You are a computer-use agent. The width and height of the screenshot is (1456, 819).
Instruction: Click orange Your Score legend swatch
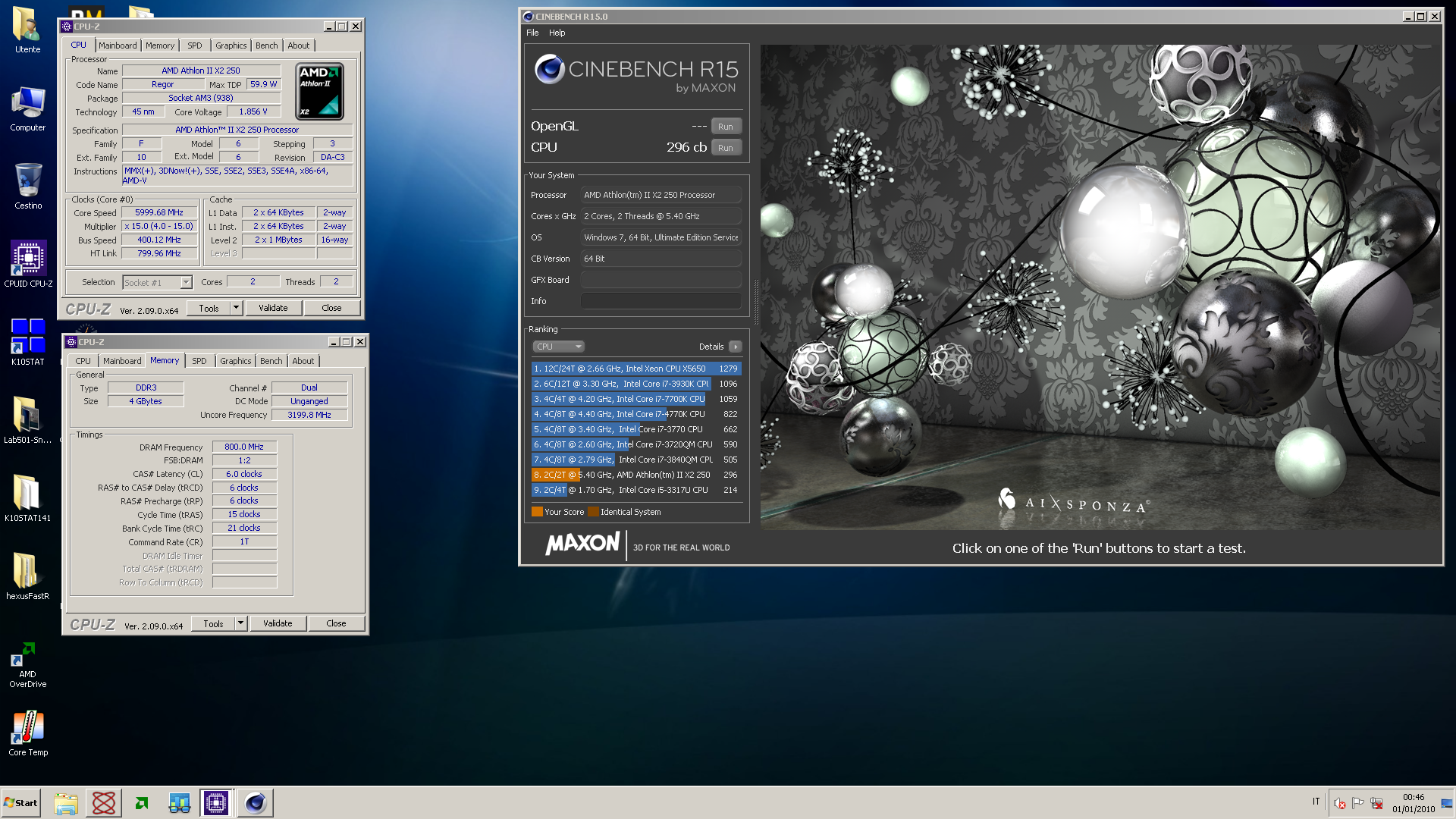(537, 512)
